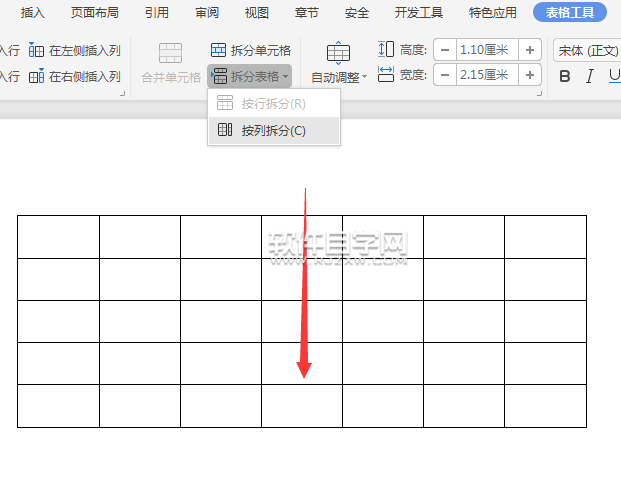The image size is (621, 500).
Task: Switch to the 页面布局 tab
Action: click(95, 13)
